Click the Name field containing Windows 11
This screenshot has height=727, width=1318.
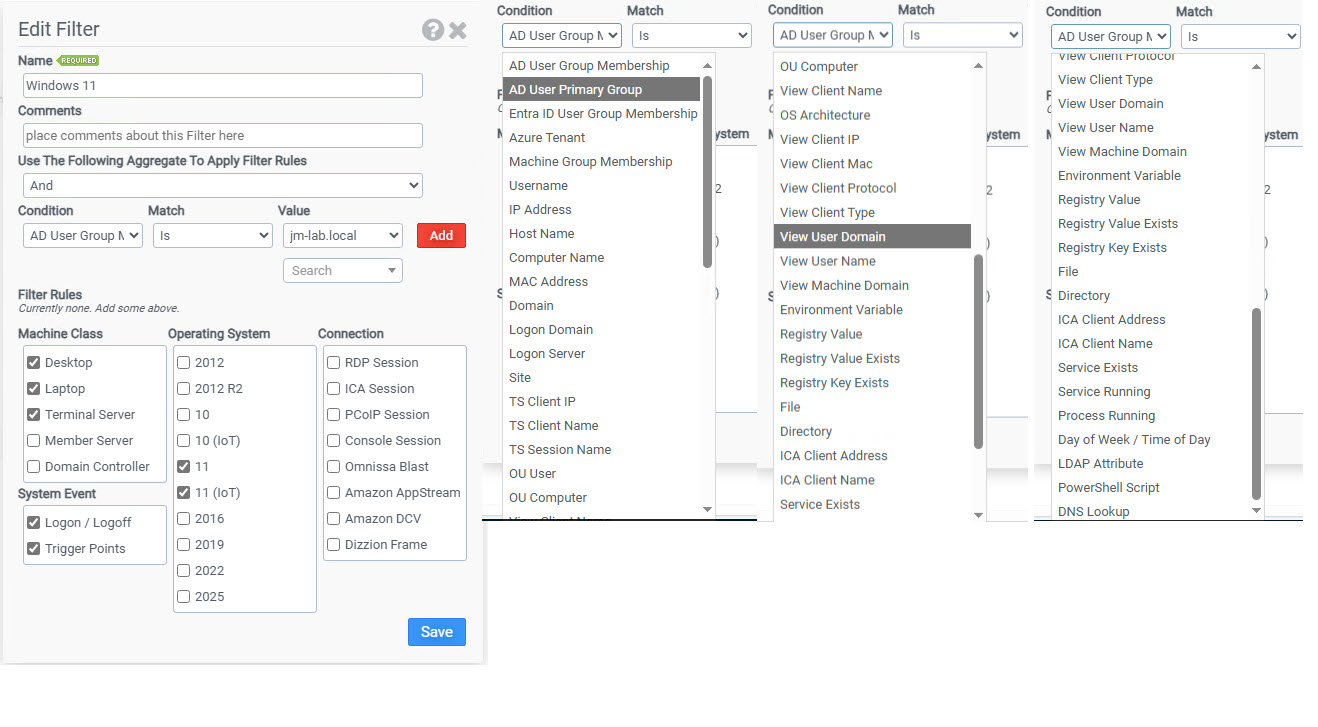pyautogui.click(x=222, y=86)
